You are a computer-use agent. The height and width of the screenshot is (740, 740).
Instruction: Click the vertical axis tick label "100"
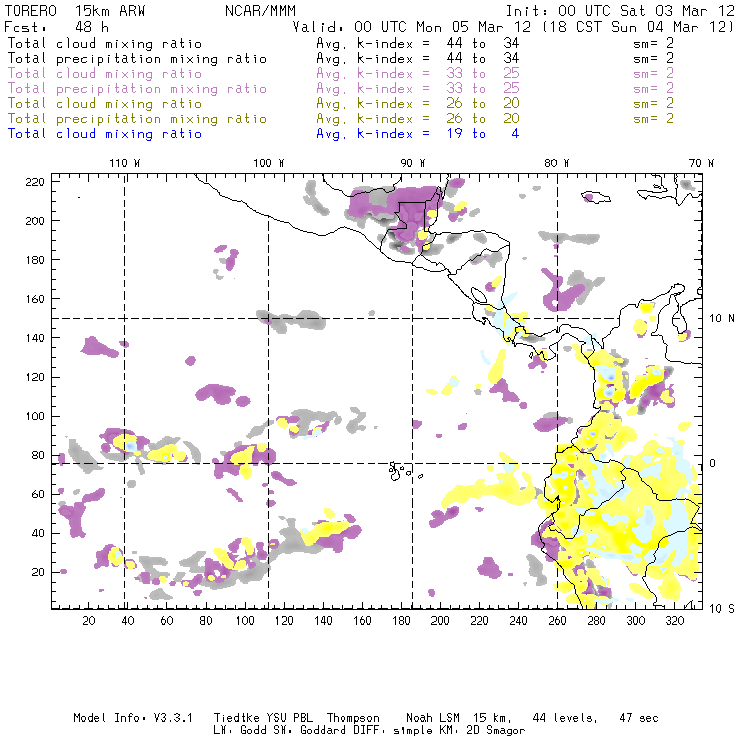(35, 416)
